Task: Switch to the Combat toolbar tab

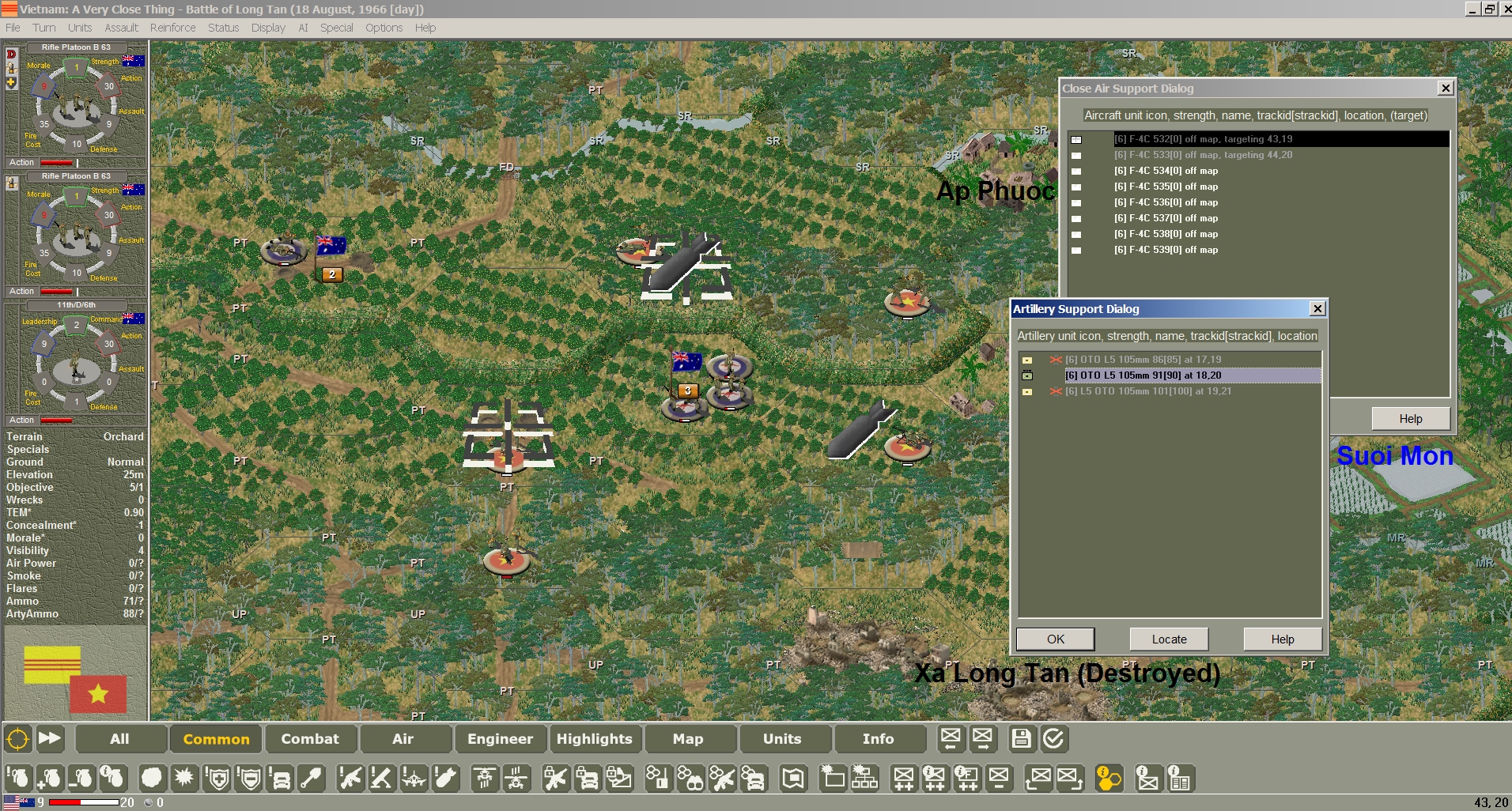Action: click(x=310, y=739)
